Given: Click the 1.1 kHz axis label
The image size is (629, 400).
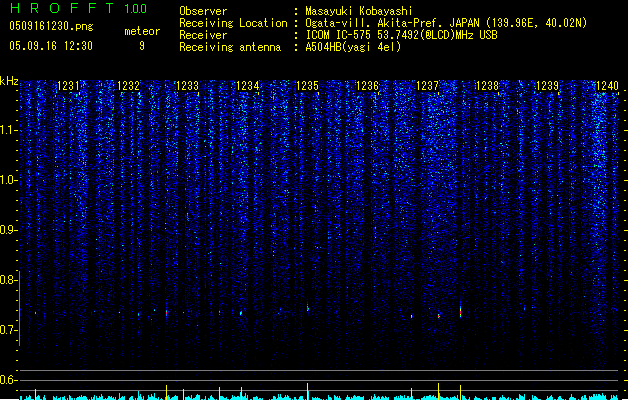Looking at the screenshot, I should [x=7, y=130].
